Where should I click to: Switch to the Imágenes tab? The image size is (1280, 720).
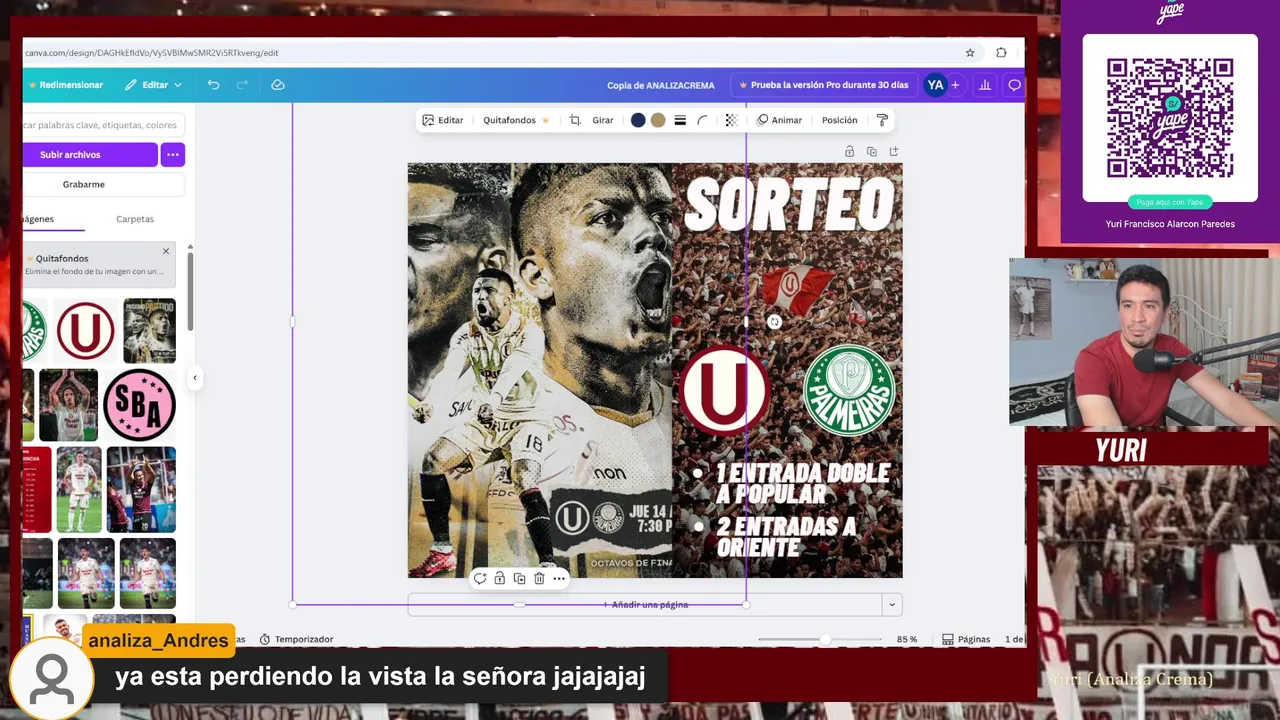click(x=38, y=219)
